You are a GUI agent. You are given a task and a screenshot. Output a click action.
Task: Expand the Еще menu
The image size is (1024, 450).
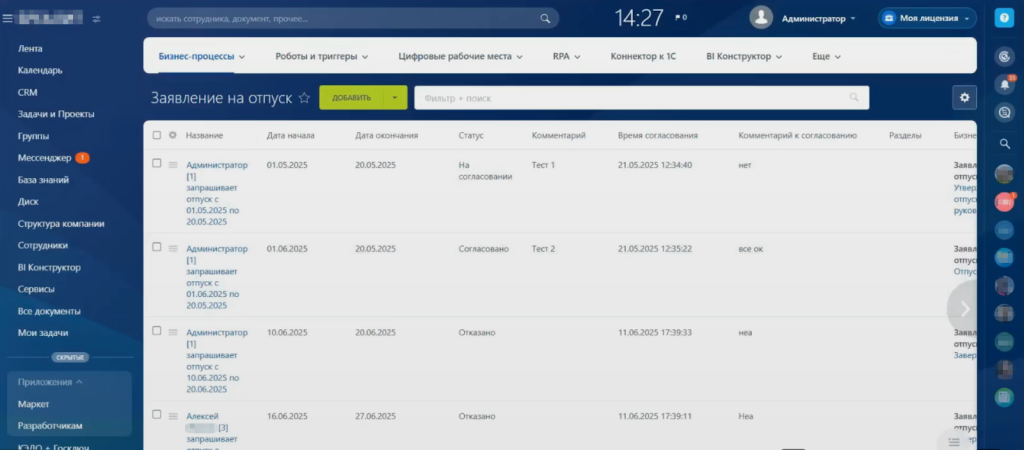point(825,57)
